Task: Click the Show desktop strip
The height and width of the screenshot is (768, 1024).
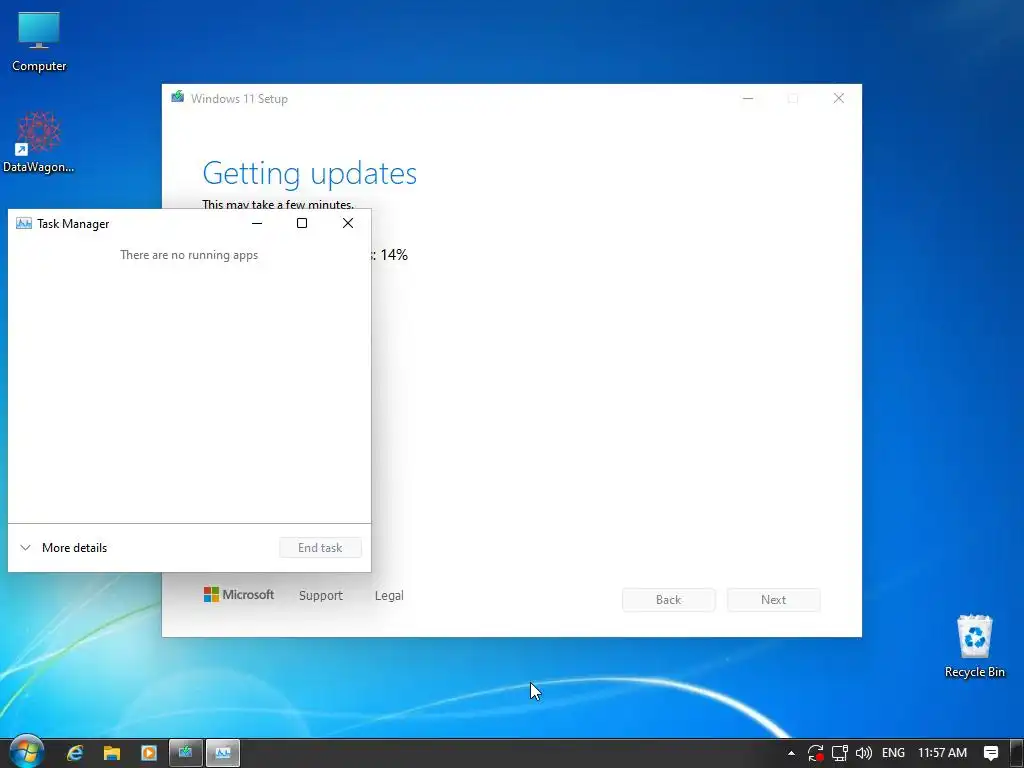Action: point(1017,753)
